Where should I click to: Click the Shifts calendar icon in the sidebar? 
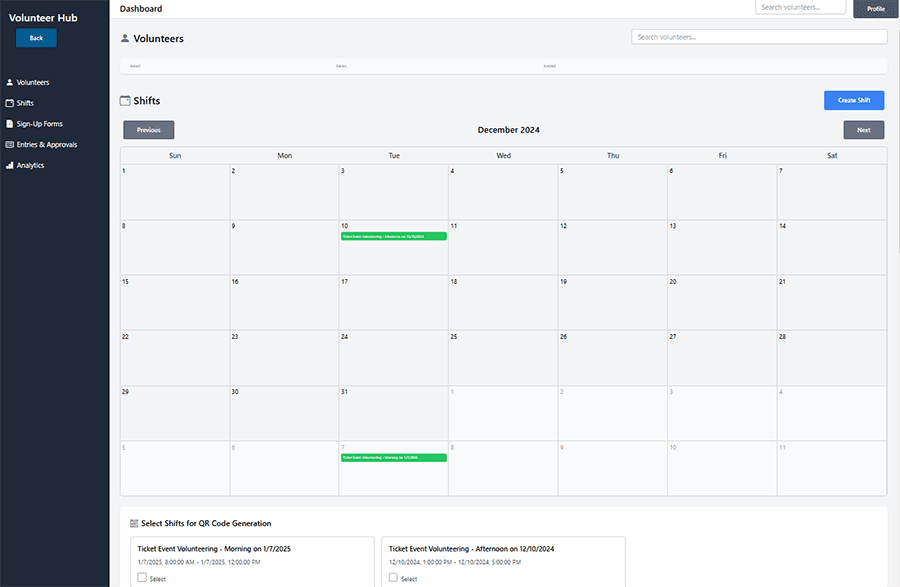pos(9,103)
